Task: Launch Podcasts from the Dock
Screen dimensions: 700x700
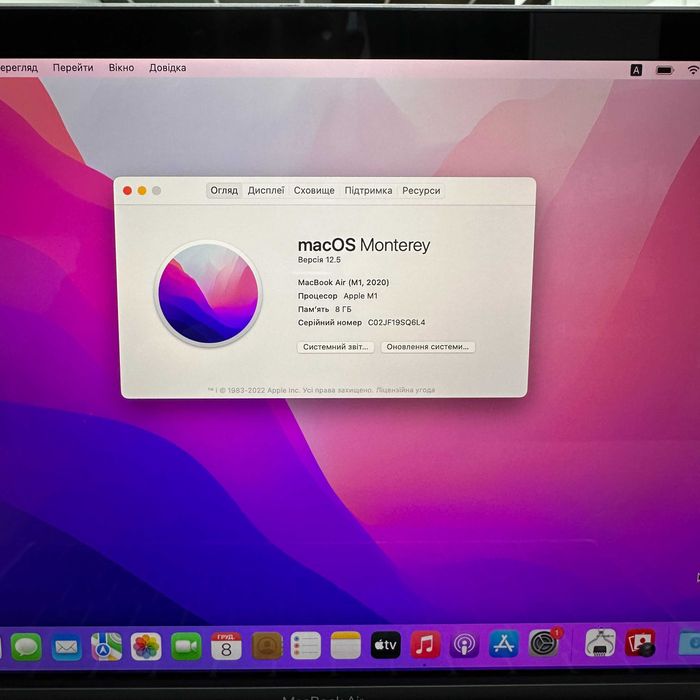Action: (464, 644)
